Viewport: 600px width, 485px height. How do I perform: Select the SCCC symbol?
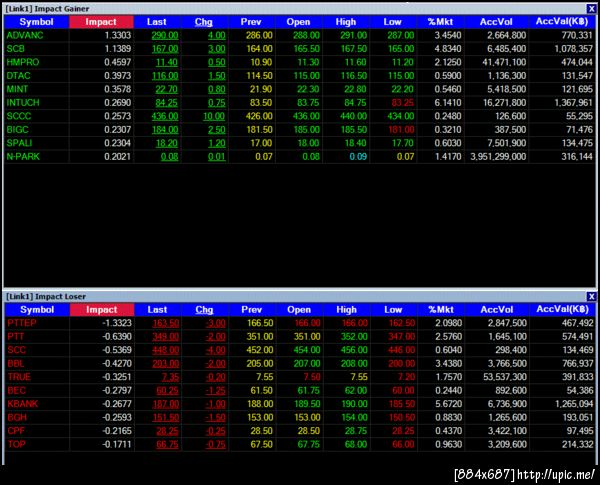[x=19, y=116]
